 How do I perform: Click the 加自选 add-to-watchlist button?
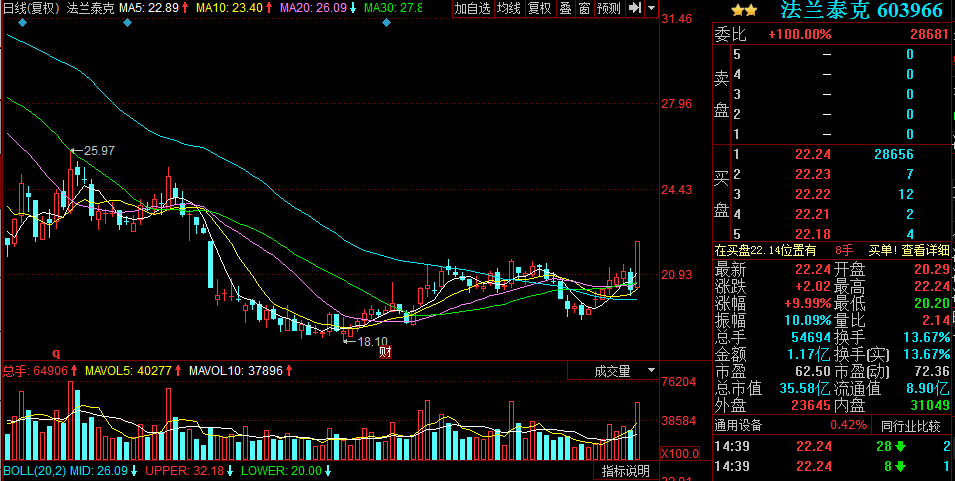472,9
